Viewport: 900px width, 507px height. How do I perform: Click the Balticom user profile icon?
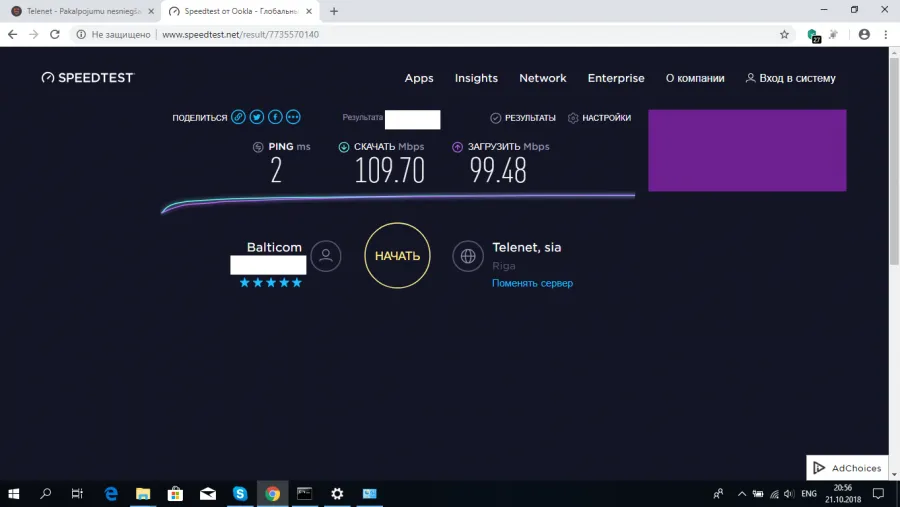click(x=326, y=256)
